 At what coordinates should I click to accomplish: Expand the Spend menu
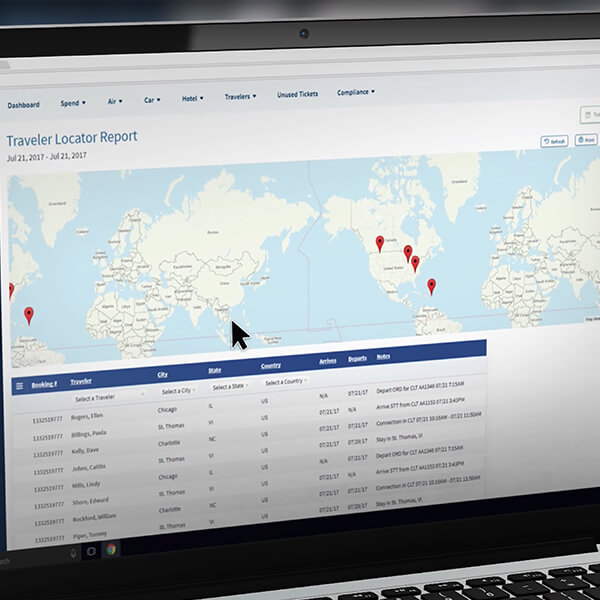click(73, 103)
